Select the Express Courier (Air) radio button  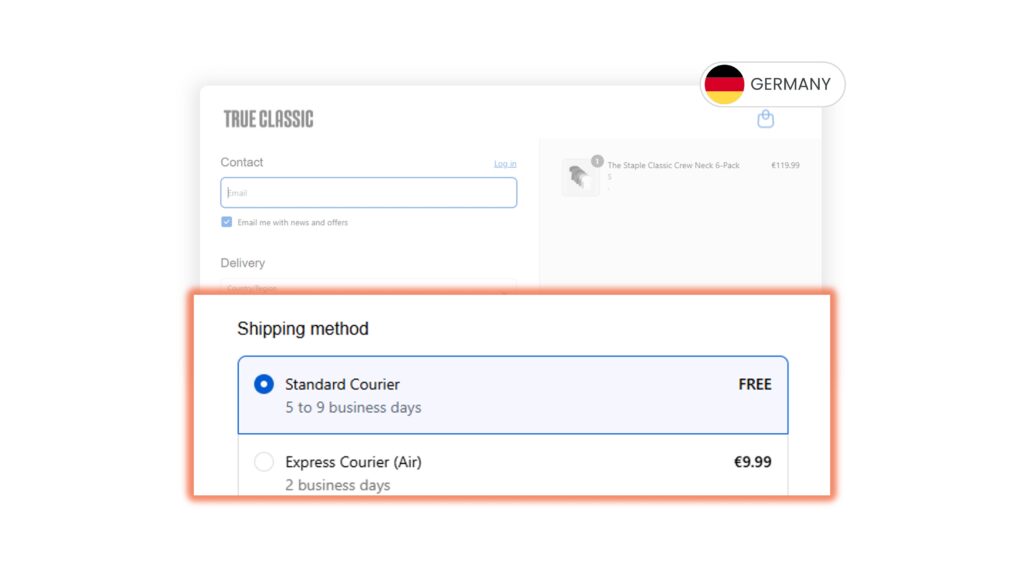(x=264, y=462)
